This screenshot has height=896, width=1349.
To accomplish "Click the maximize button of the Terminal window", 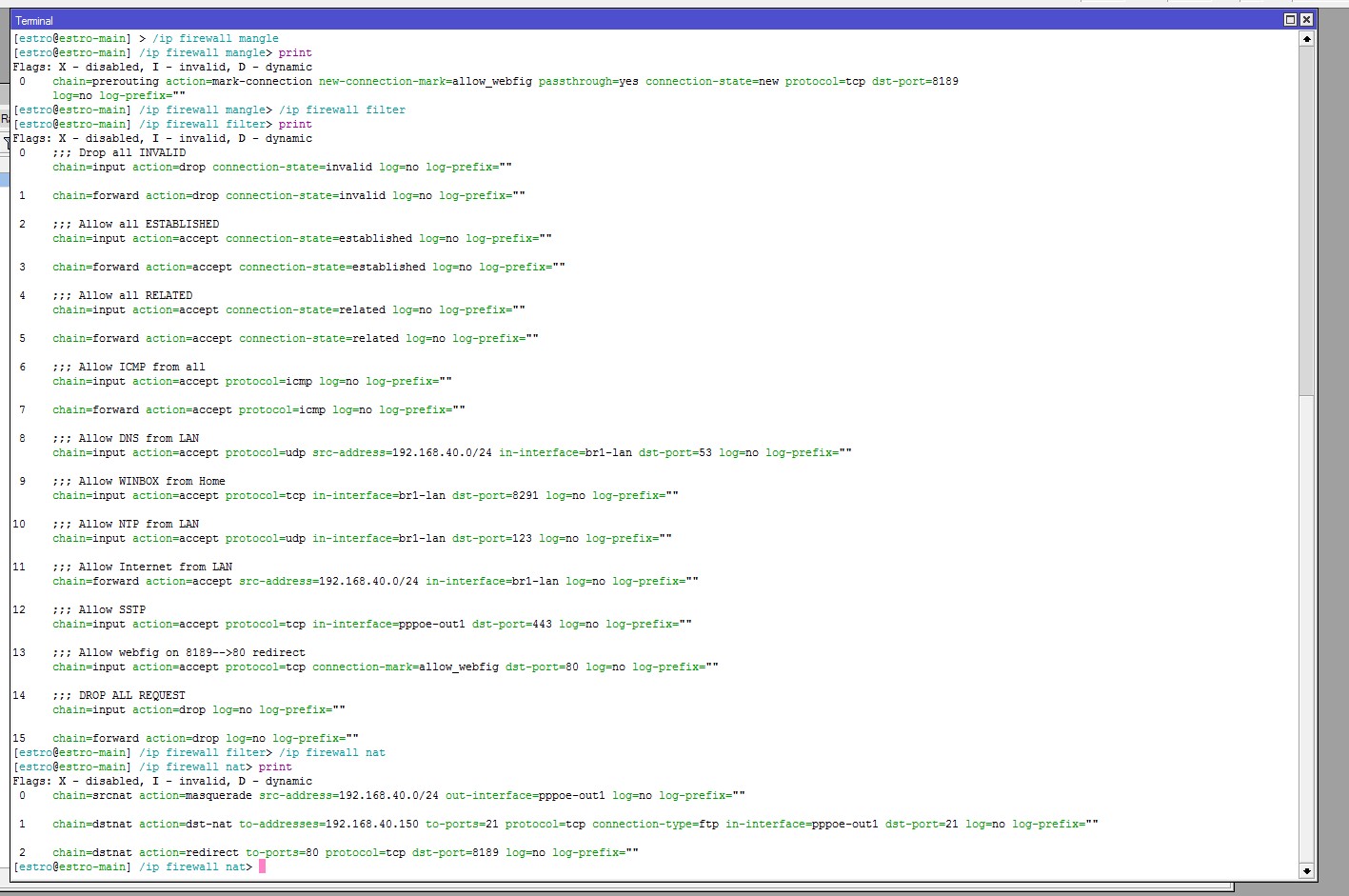I will 1291,19.
